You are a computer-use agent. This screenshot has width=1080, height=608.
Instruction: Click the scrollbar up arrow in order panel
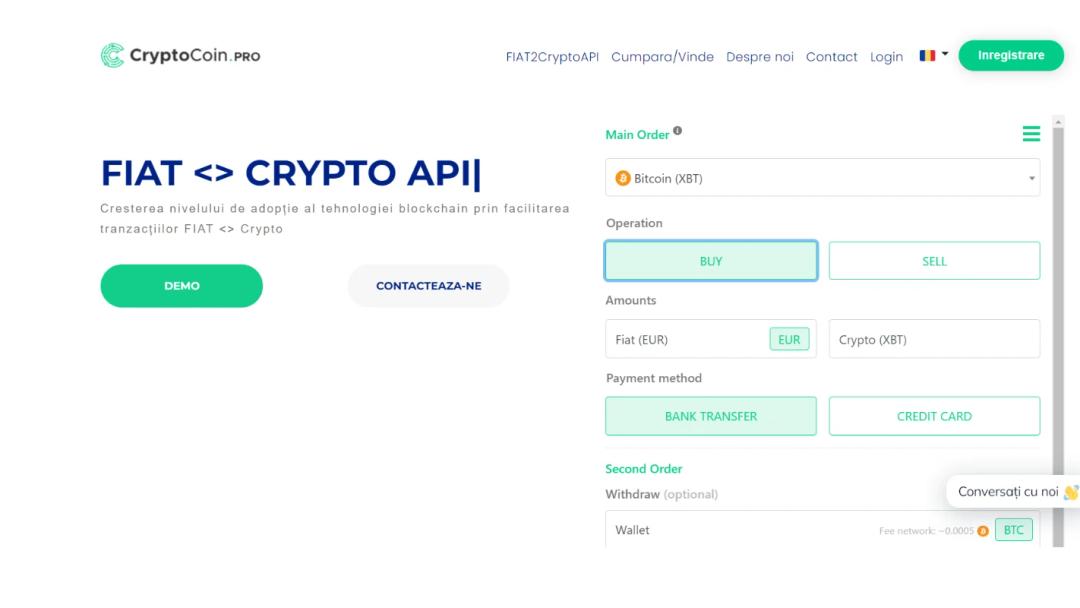point(1059,122)
